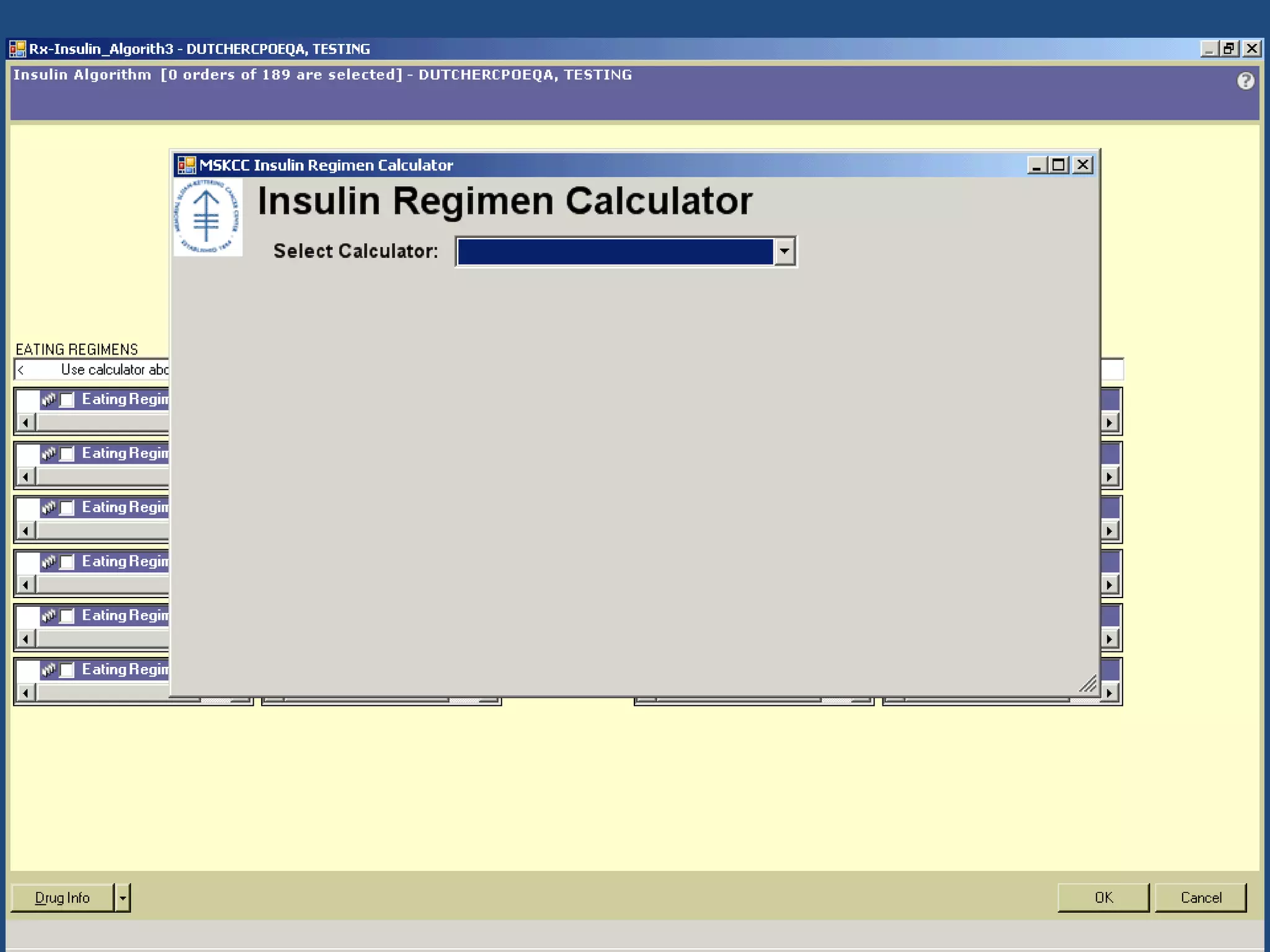Click the order set icon in first Eating Regimen row
This screenshot has width=1270, height=952.
click(x=49, y=399)
